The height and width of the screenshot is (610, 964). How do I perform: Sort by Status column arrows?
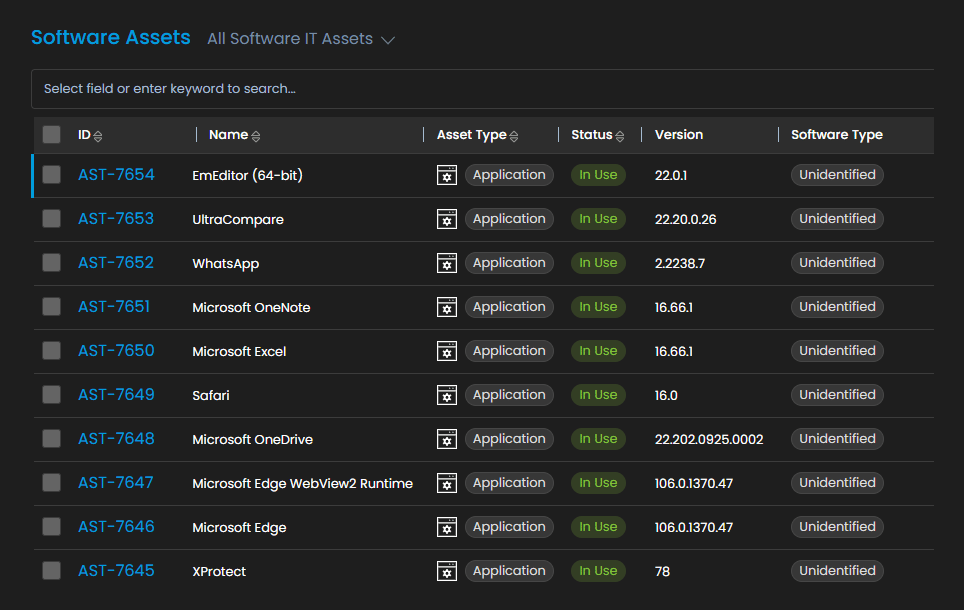(620, 136)
